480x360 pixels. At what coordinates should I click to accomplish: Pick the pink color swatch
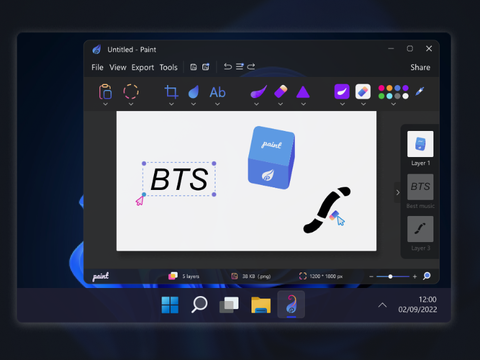pos(382,88)
